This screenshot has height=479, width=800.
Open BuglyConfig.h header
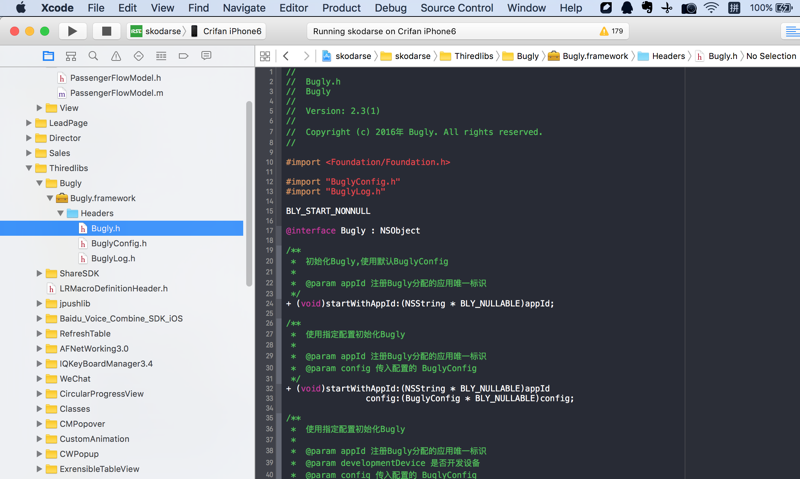click(x=119, y=243)
